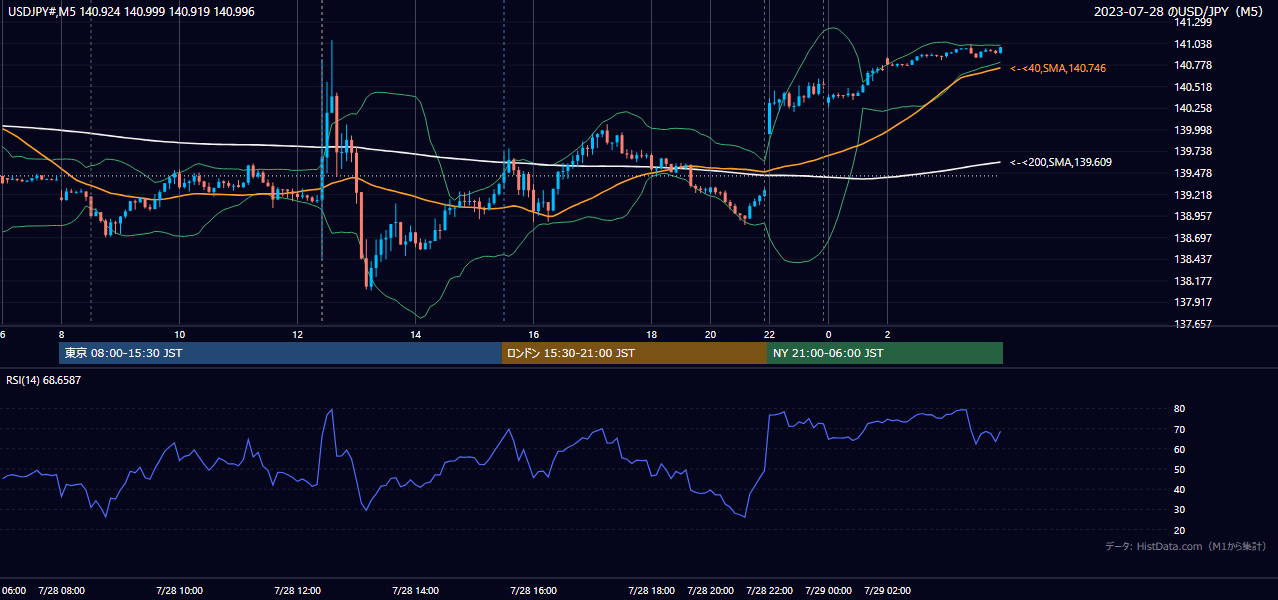
Task: Click price axis value 141.038
Action: coord(1194,44)
